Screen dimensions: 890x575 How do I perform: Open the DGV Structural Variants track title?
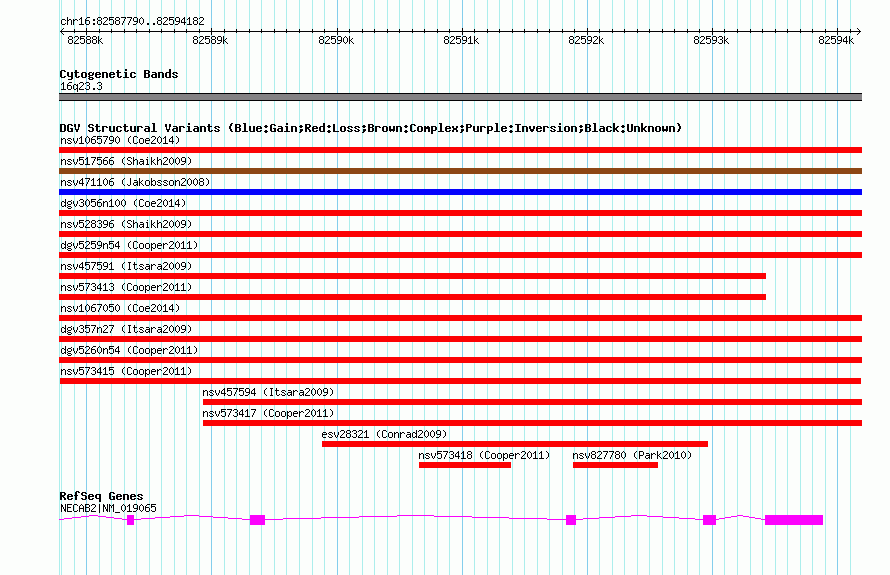[371, 128]
